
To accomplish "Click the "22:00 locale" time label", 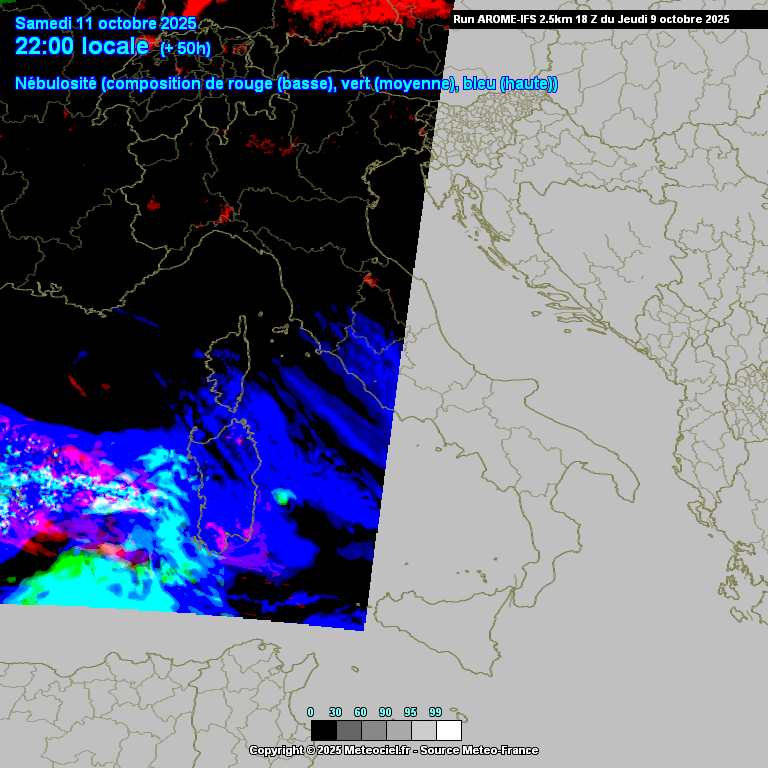I will point(82,46).
